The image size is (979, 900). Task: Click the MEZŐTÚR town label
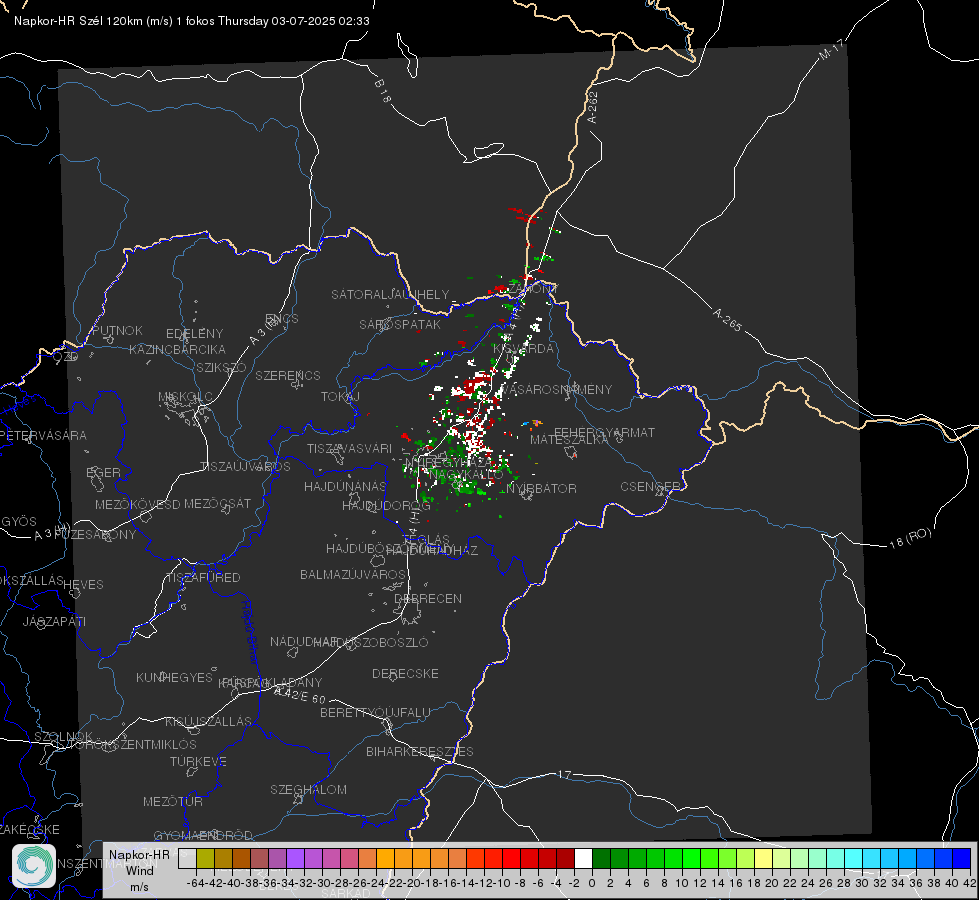tap(173, 801)
